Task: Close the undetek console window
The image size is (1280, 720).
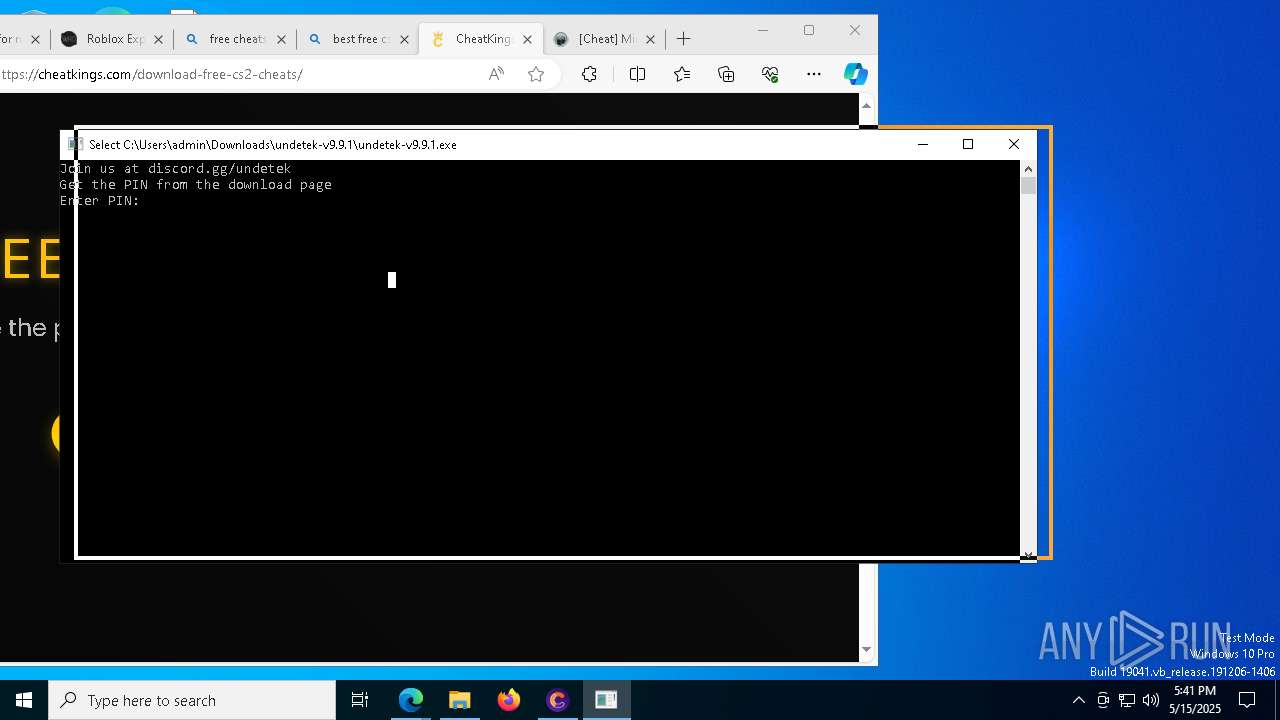Action: point(1014,144)
